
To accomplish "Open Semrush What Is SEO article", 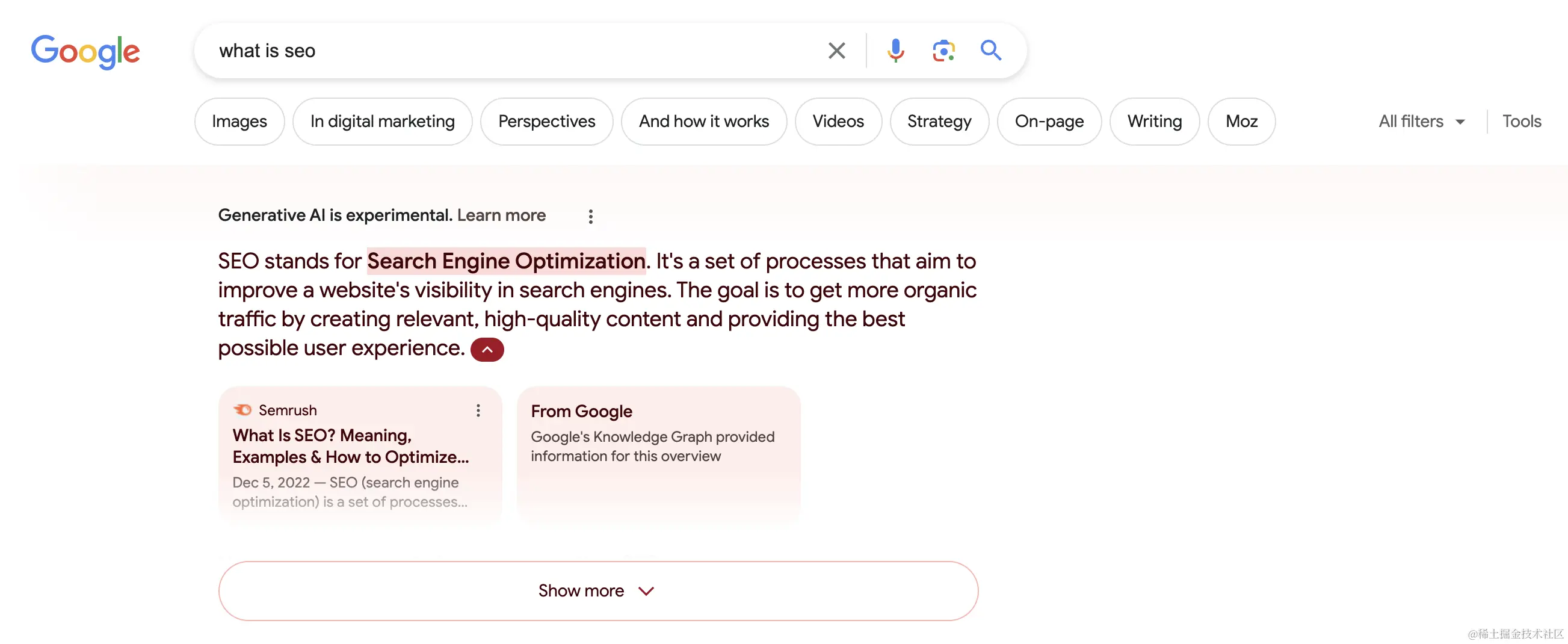I will (x=350, y=446).
